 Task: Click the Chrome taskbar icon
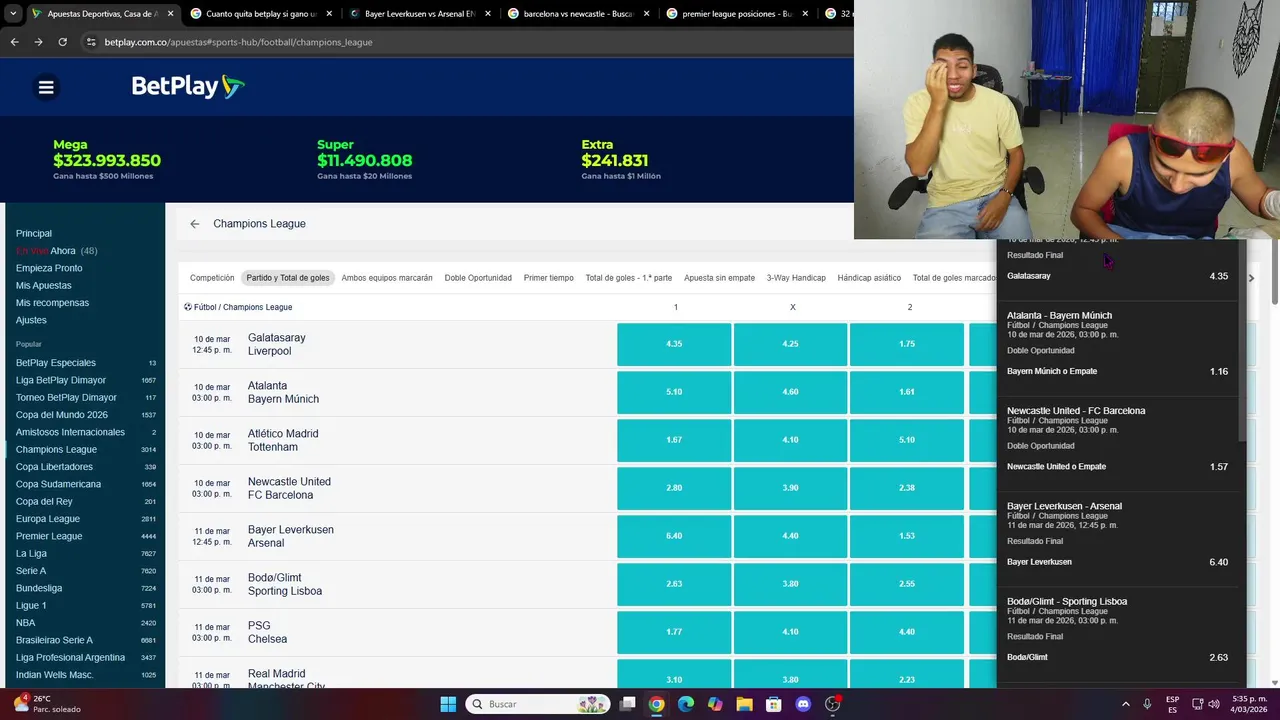pyautogui.click(x=656, y=704)
